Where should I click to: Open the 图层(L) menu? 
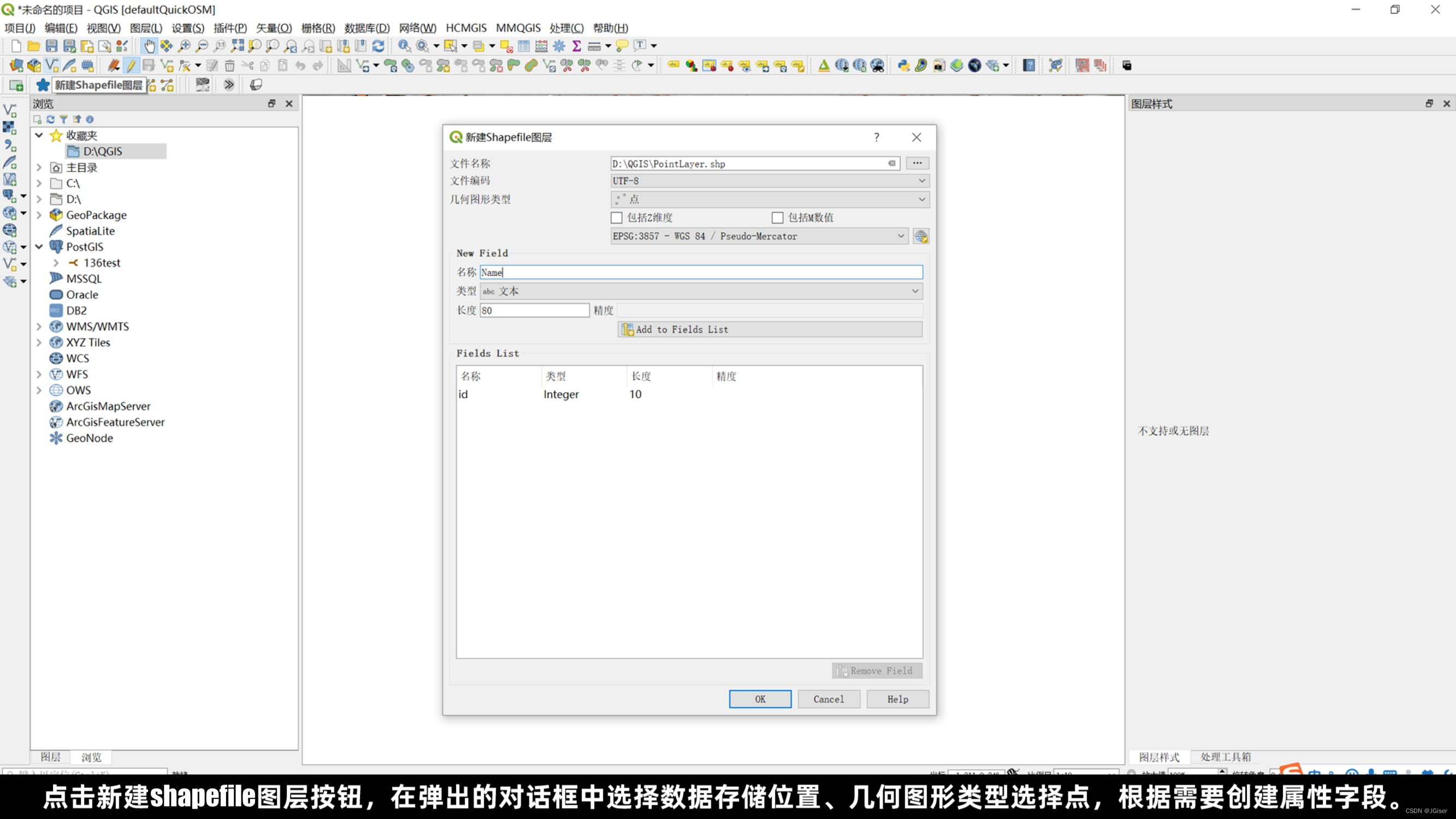click(146, 28)
